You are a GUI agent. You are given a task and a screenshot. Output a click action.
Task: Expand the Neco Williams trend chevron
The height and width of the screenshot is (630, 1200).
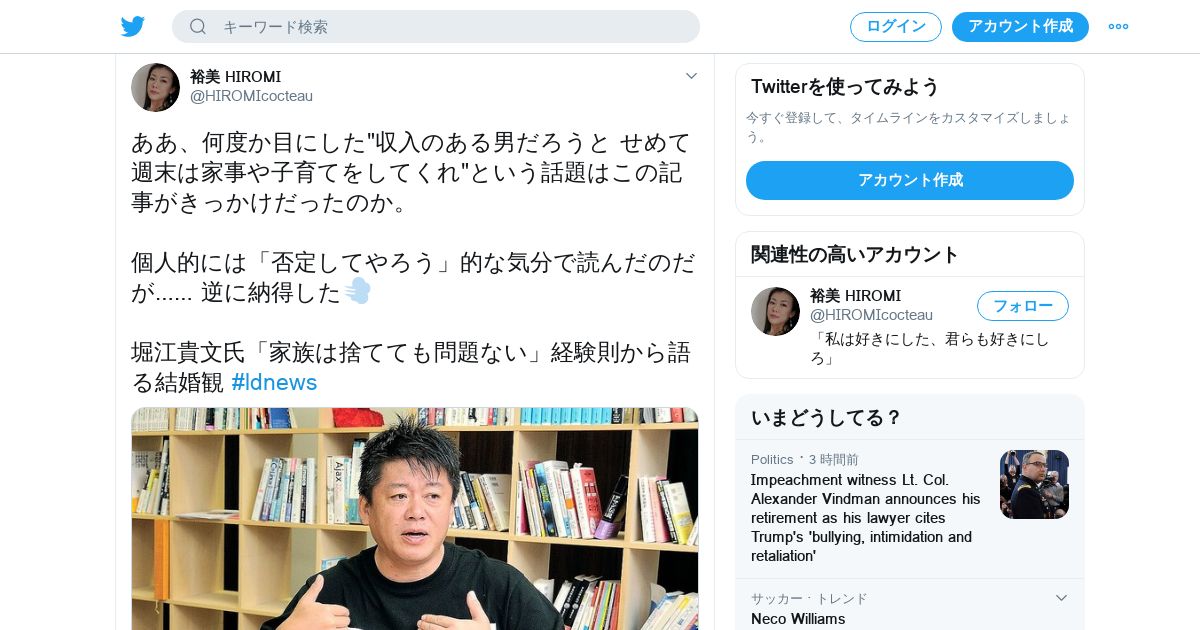[1061, 598]
